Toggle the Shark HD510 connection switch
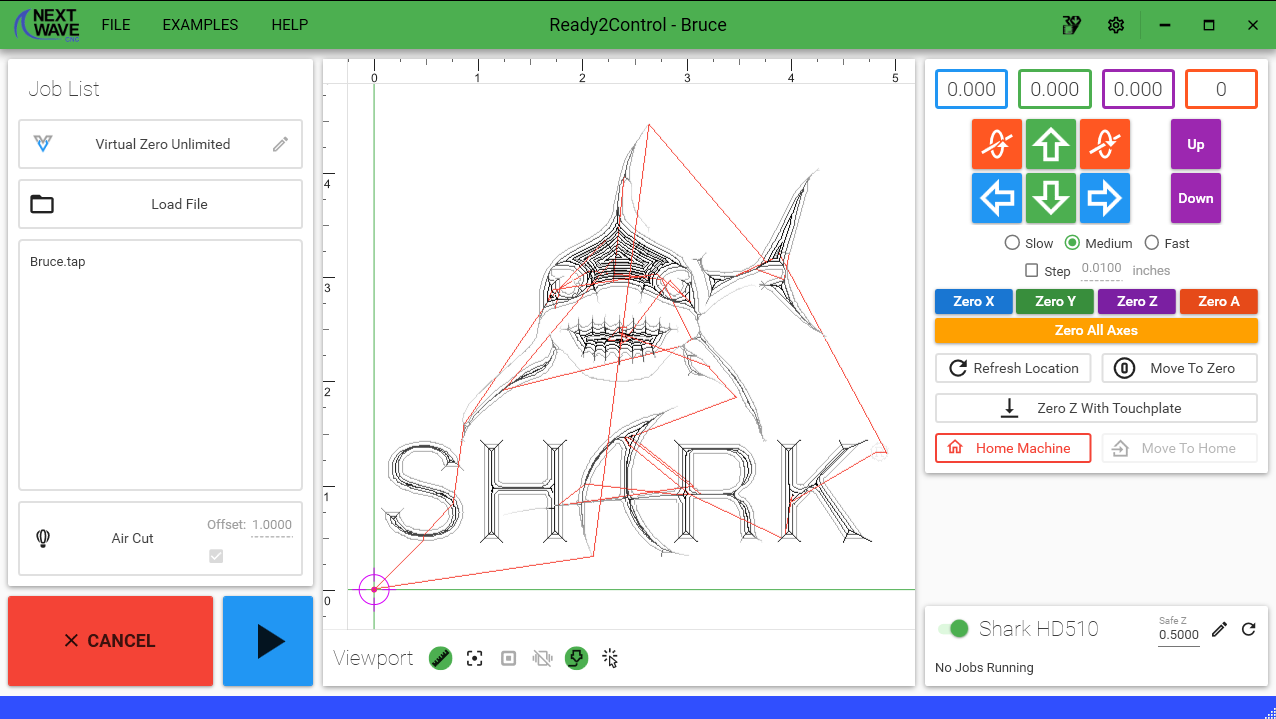Screen dimensions: 1276x719 951,629
